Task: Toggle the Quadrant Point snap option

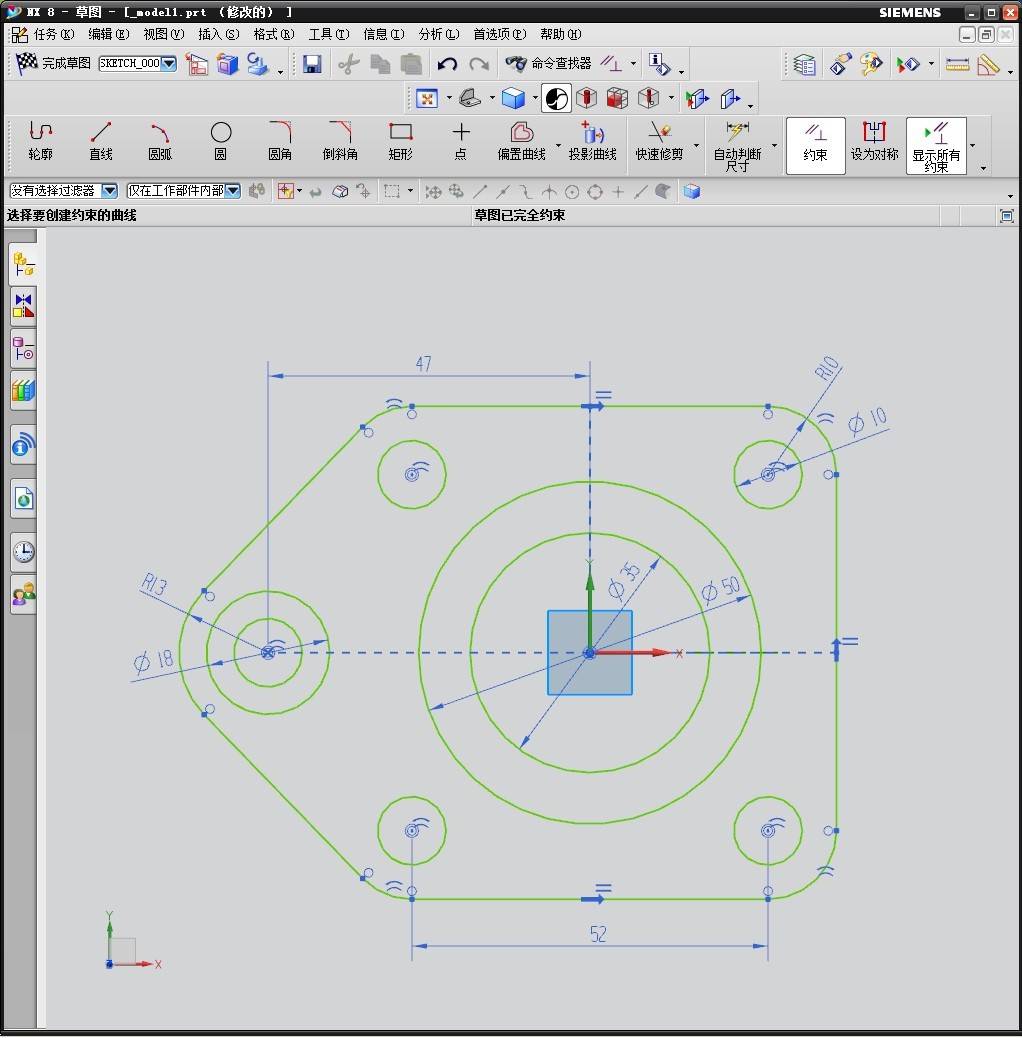Action: 595,192
